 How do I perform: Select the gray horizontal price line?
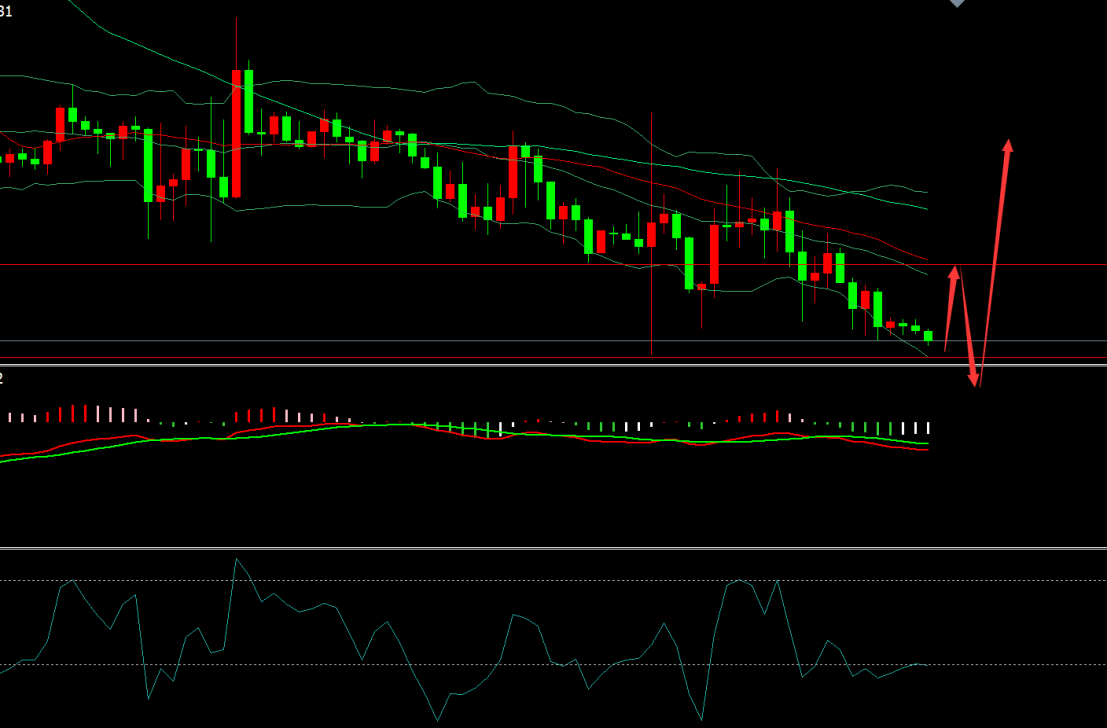click(x=554, y=341)
